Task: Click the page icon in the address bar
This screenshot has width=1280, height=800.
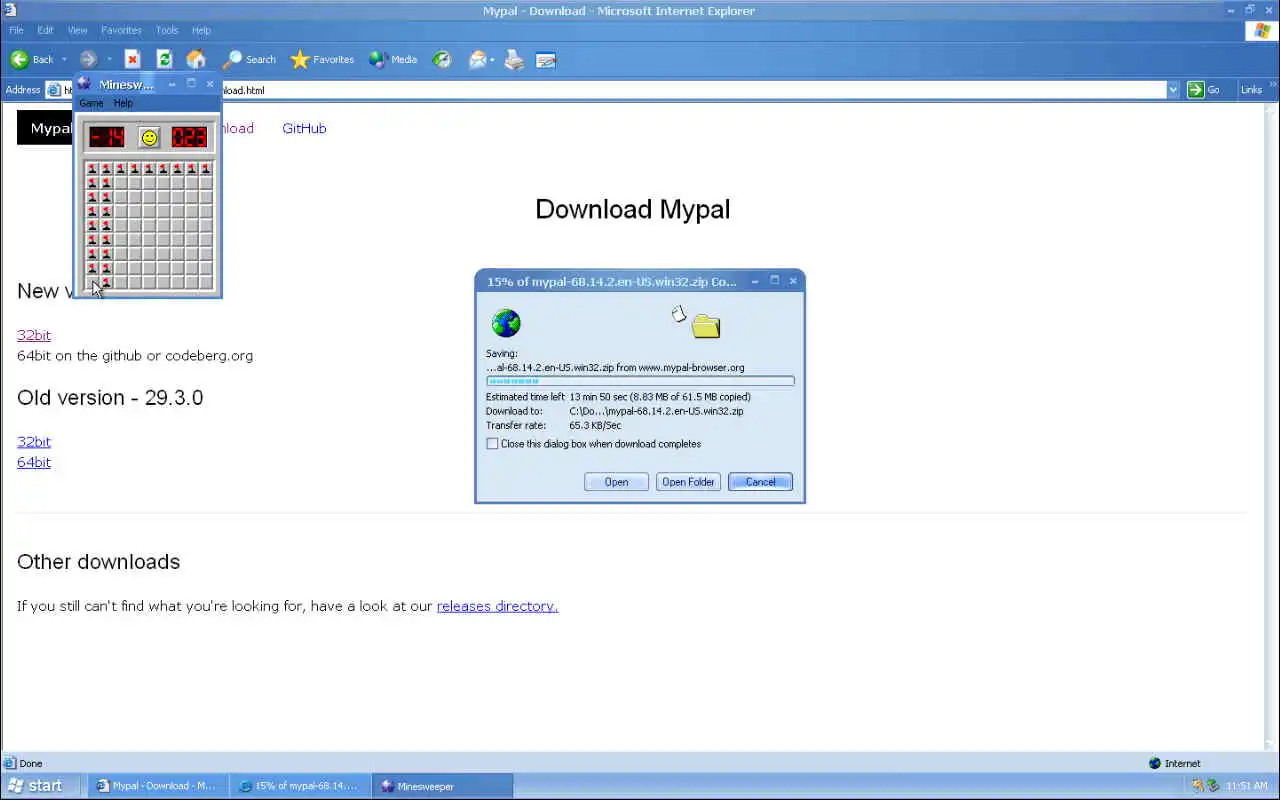Action: 54,90
